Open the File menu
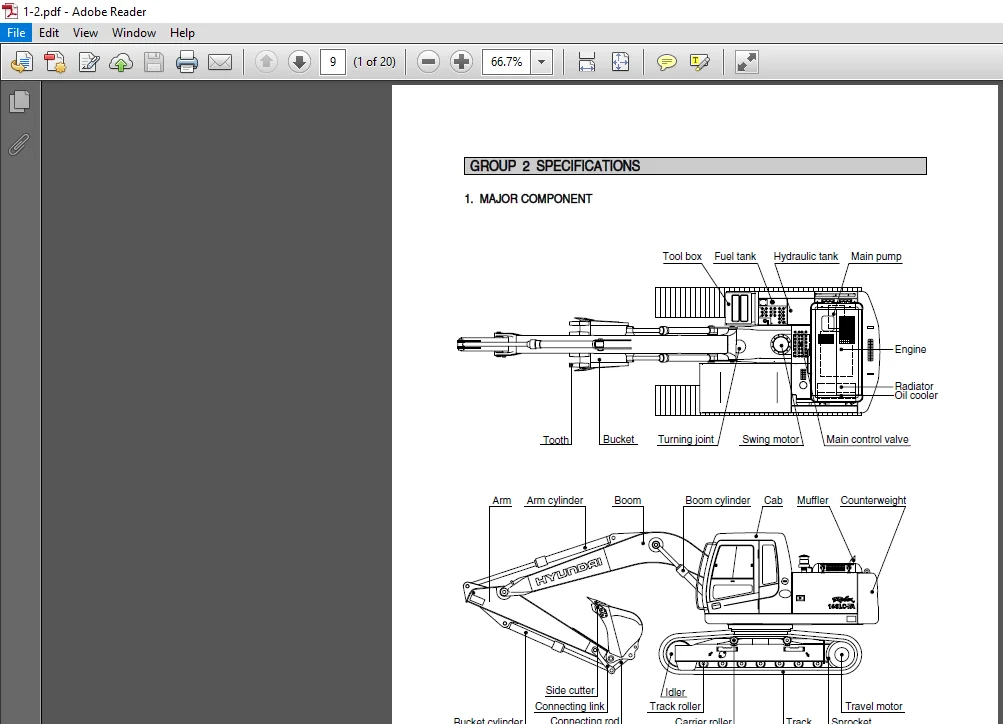This screenshot has height=724, width=1003. coord(16,33)
